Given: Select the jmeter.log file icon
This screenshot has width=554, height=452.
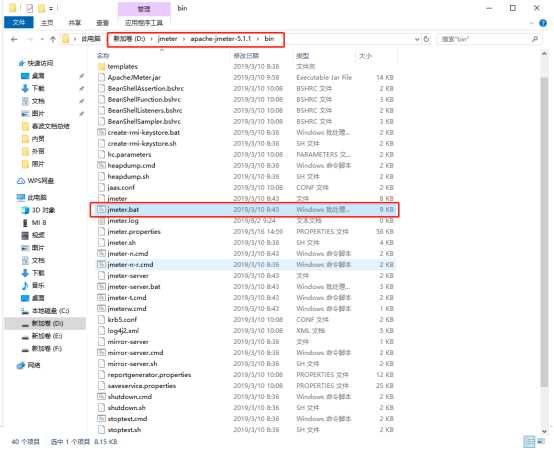Looking at the screenshot, I should [x=101, y=221].
